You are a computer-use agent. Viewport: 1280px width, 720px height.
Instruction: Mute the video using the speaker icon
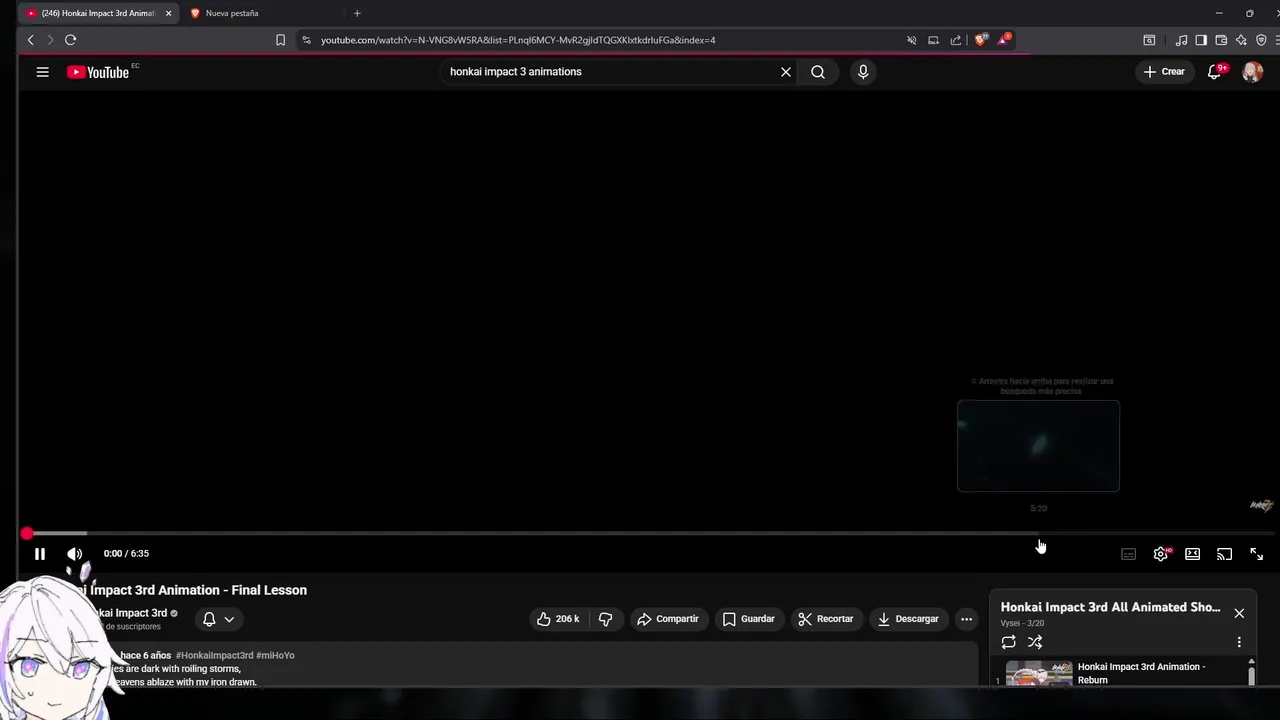click(x=75, y=554)
